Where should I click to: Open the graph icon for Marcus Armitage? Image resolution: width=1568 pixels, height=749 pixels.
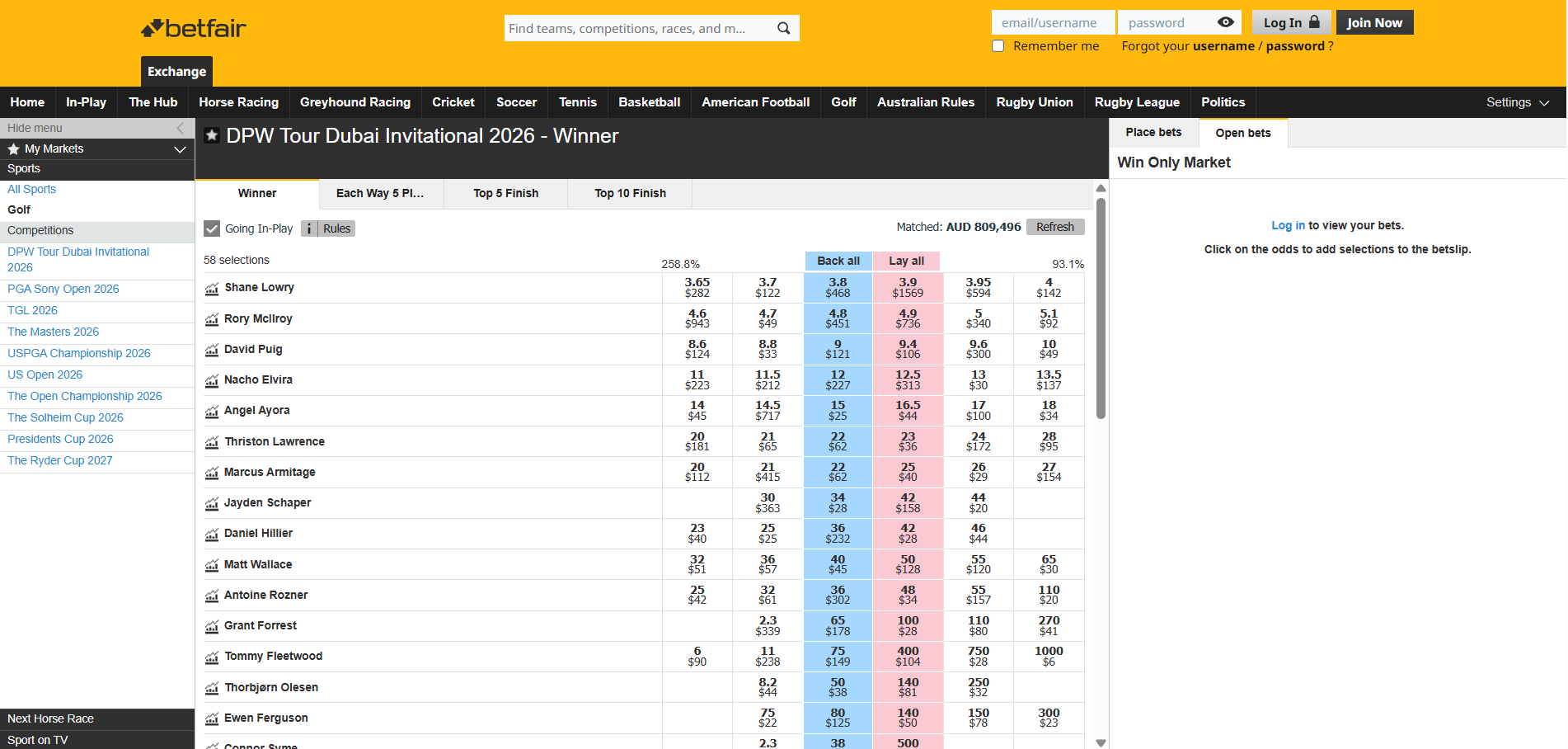(212, 473)
